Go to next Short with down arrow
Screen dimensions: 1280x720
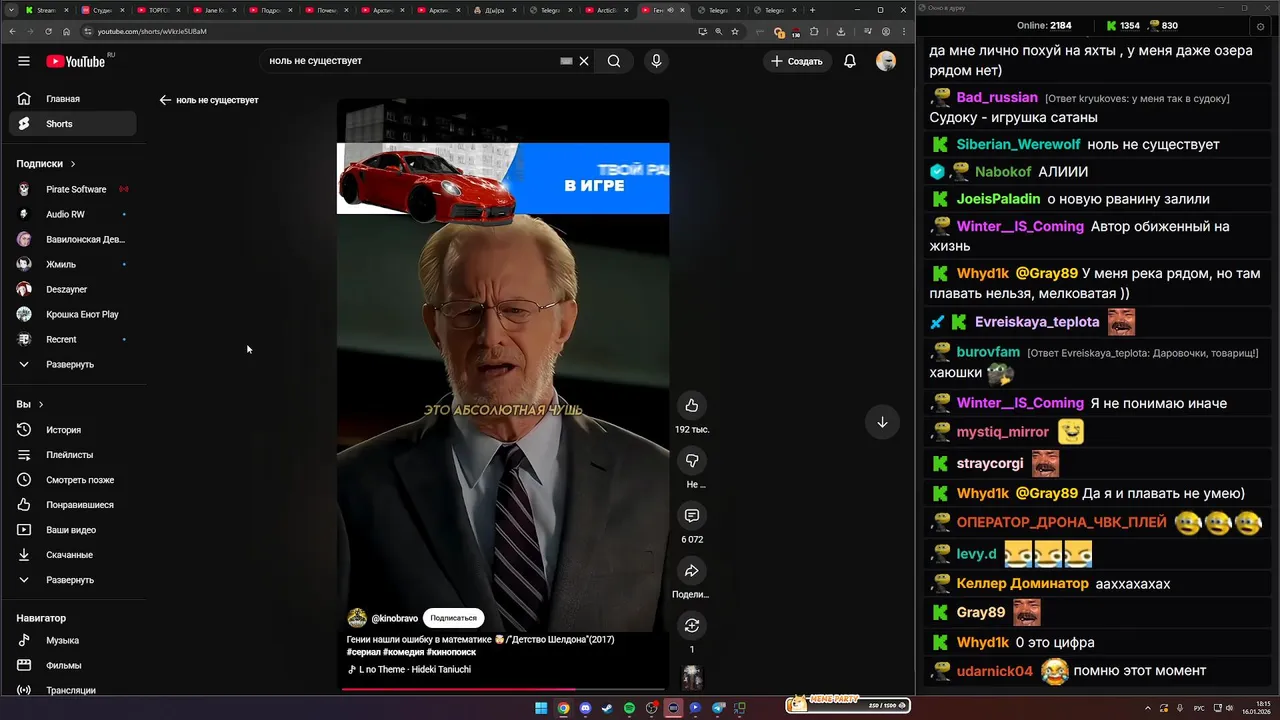click(x=882, y=422)
